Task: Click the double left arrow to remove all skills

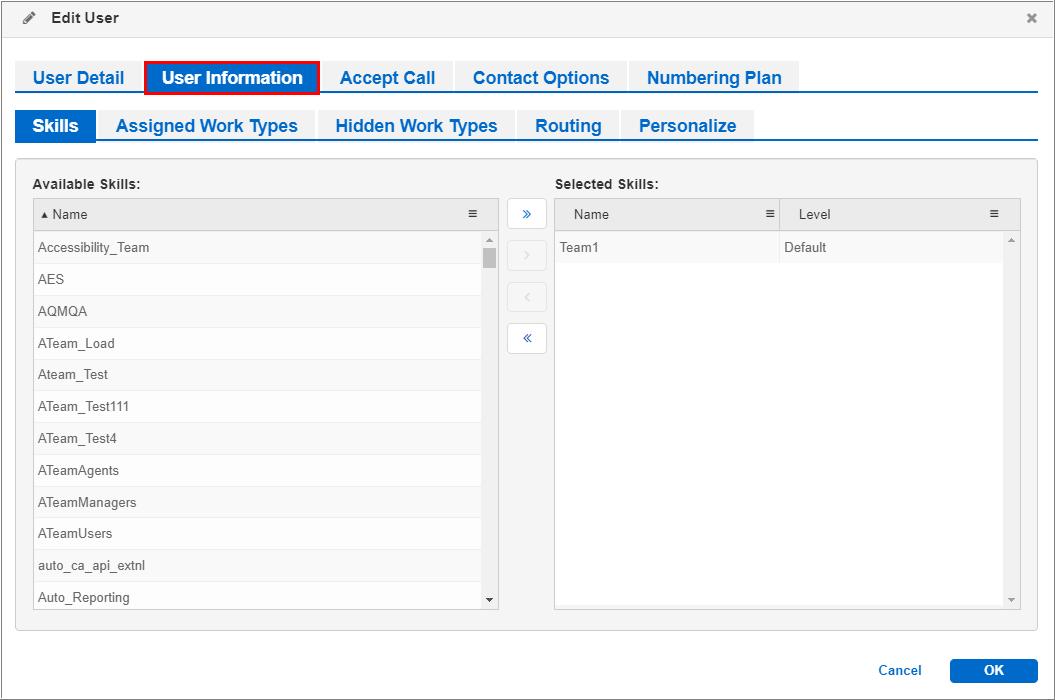Action: (526, 338)
